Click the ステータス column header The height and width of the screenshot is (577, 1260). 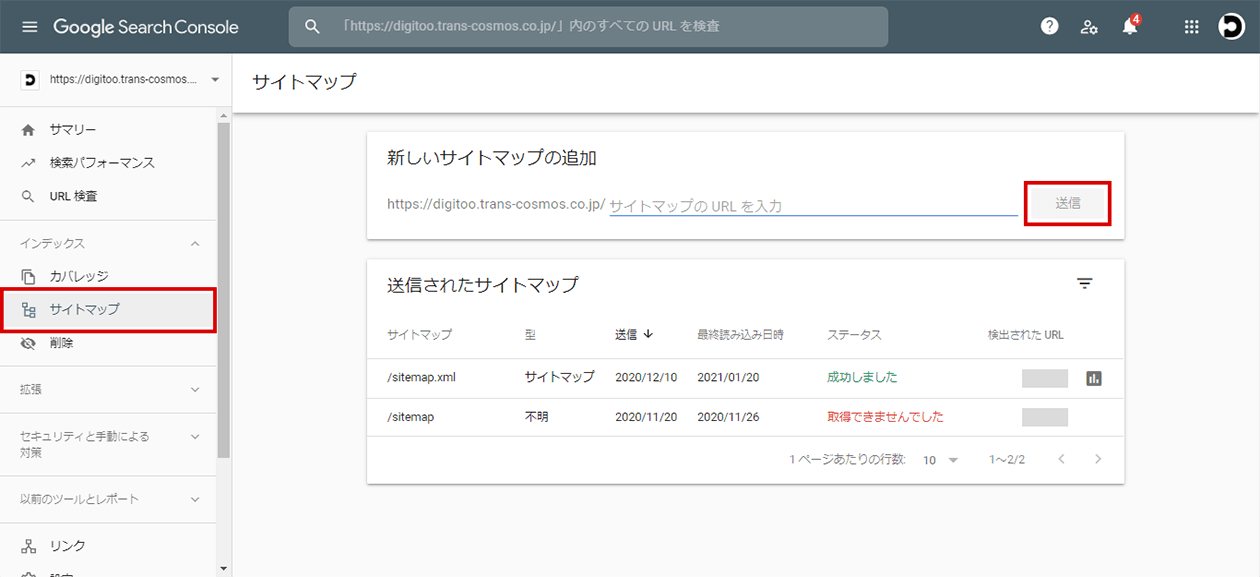(854, 335)
